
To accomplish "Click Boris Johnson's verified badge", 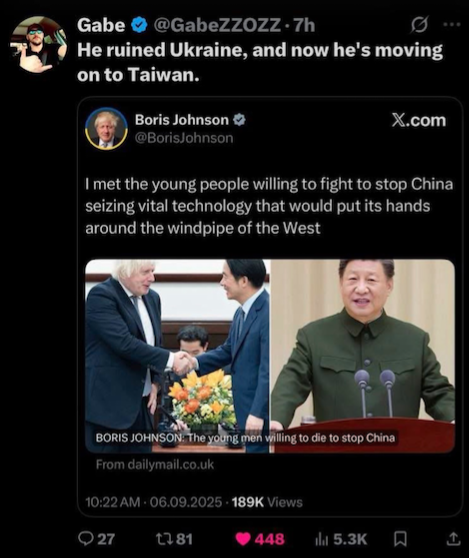I will point(239,120).
